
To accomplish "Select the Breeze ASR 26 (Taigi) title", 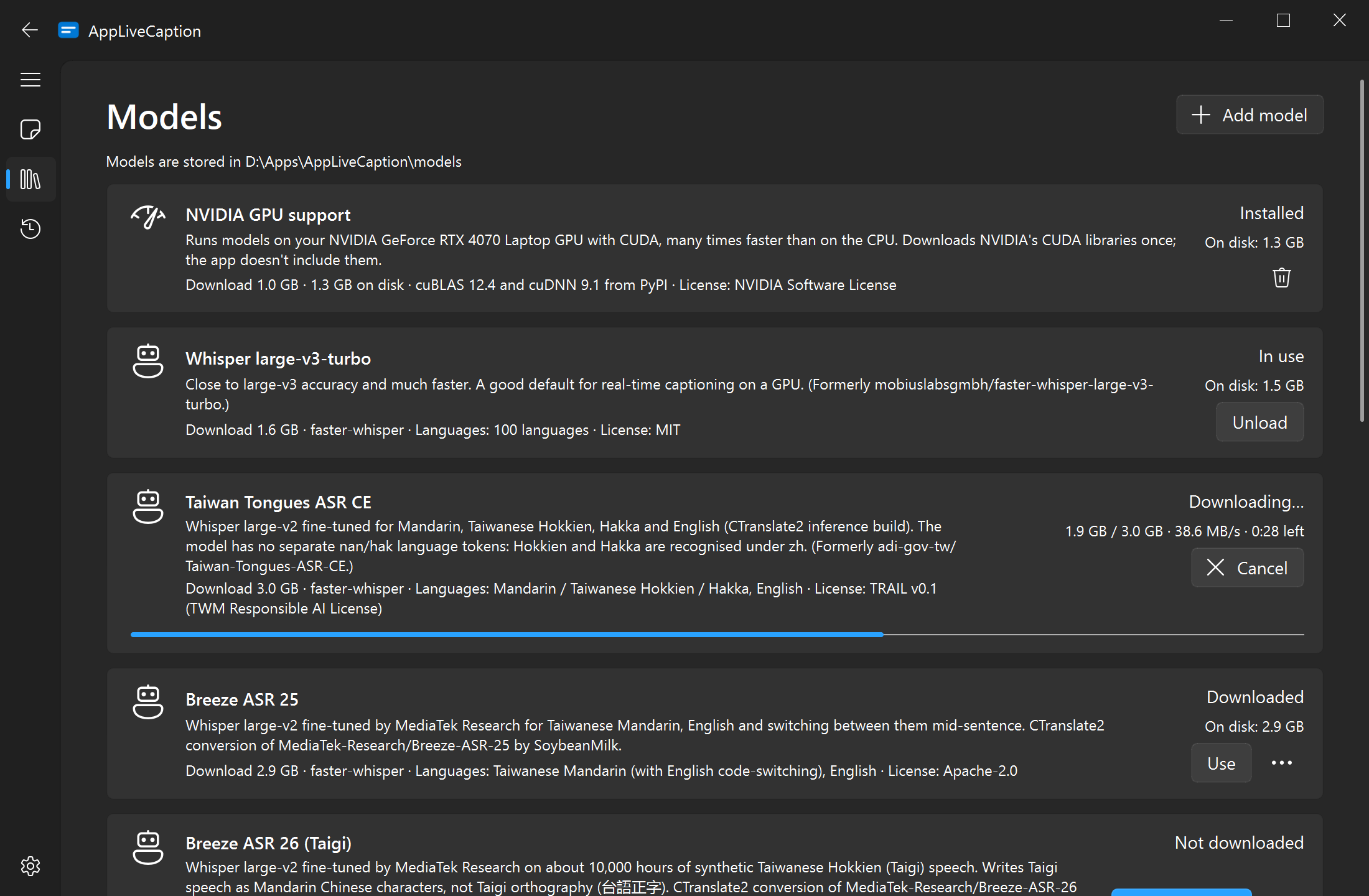I will [268, 843].
